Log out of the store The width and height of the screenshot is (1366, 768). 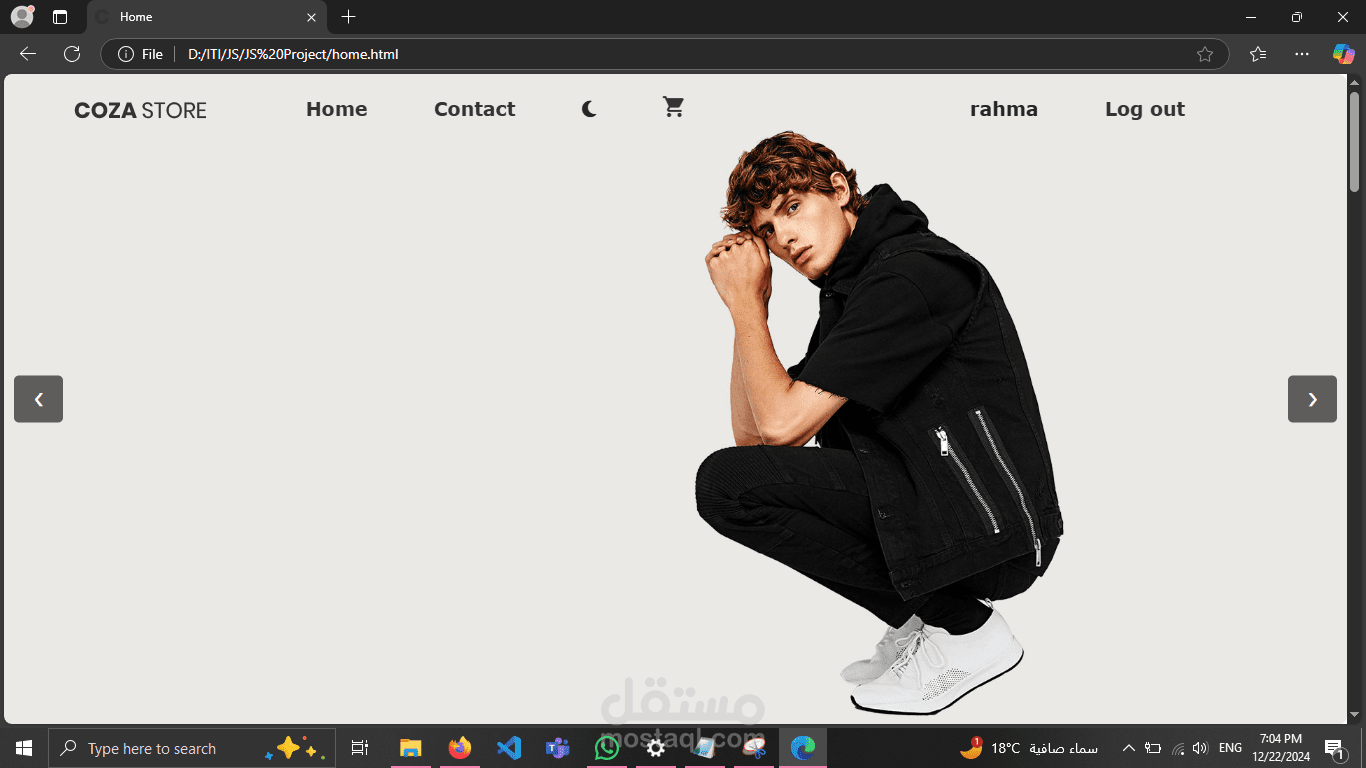(x=1144, y=109)
